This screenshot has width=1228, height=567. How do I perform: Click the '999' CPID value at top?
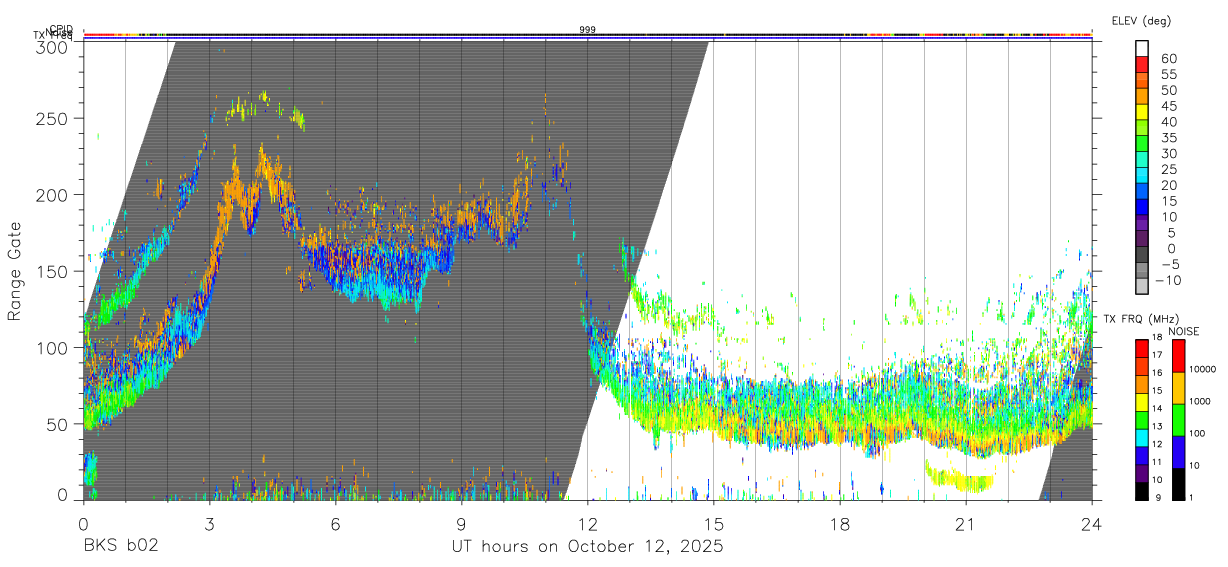587,30
